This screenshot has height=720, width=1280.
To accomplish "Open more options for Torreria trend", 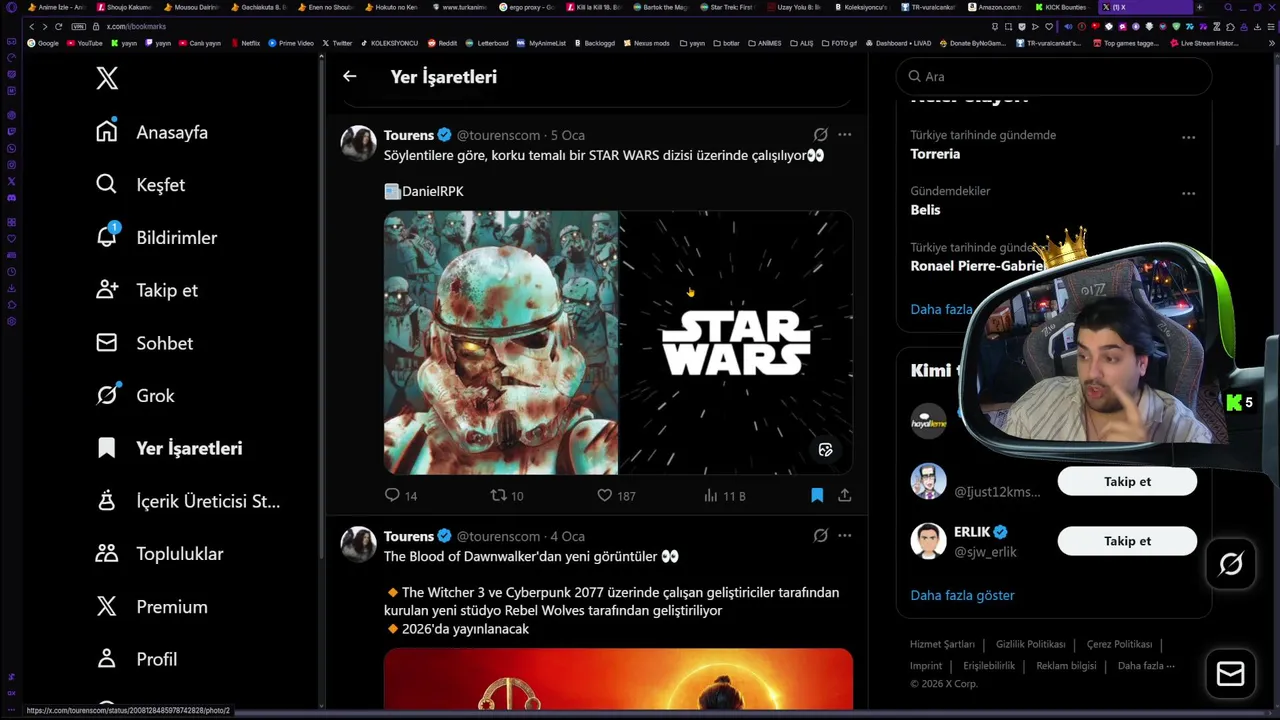I will [x=1188, y=137].
